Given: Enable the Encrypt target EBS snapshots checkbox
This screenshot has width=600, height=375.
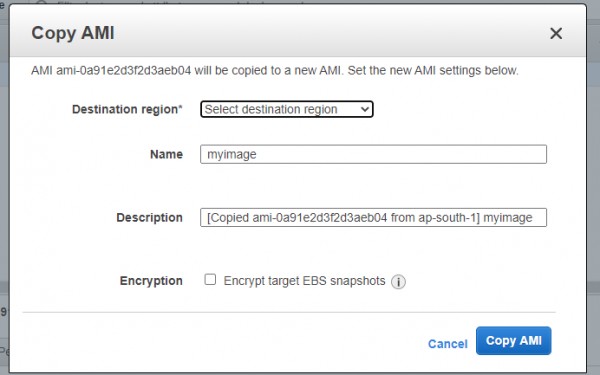Looking at the screenshot, I should click(210, 279).
